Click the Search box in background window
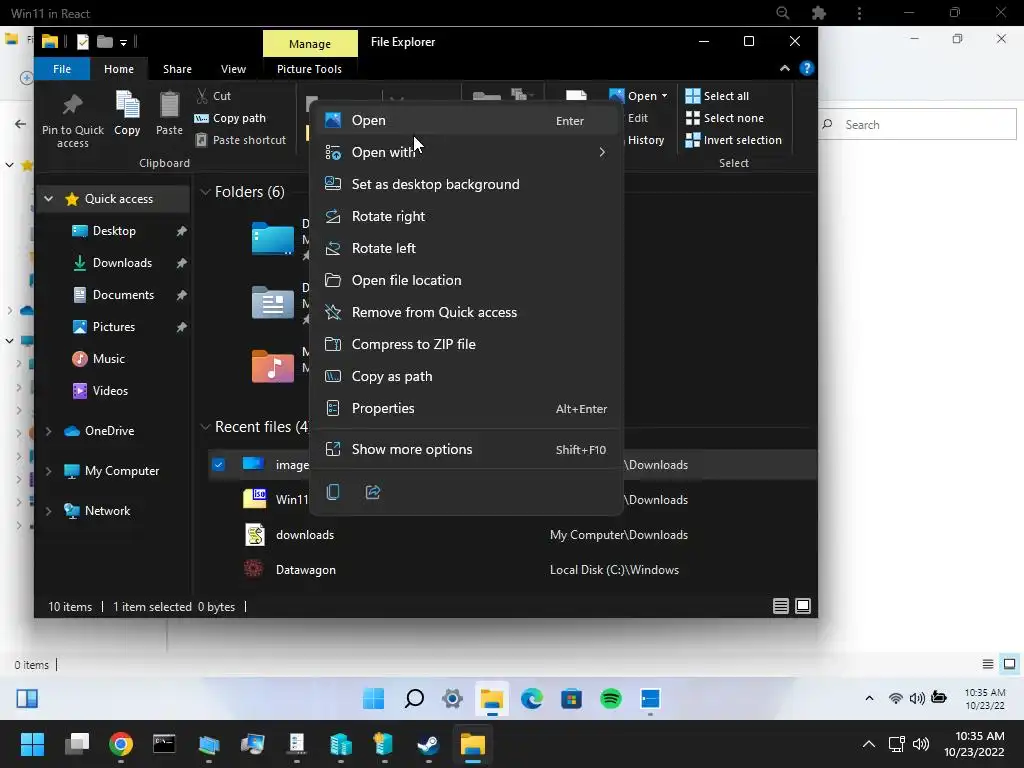This screenshot has height=768, width=1024. pyautogui.click(x=918, y=125)
